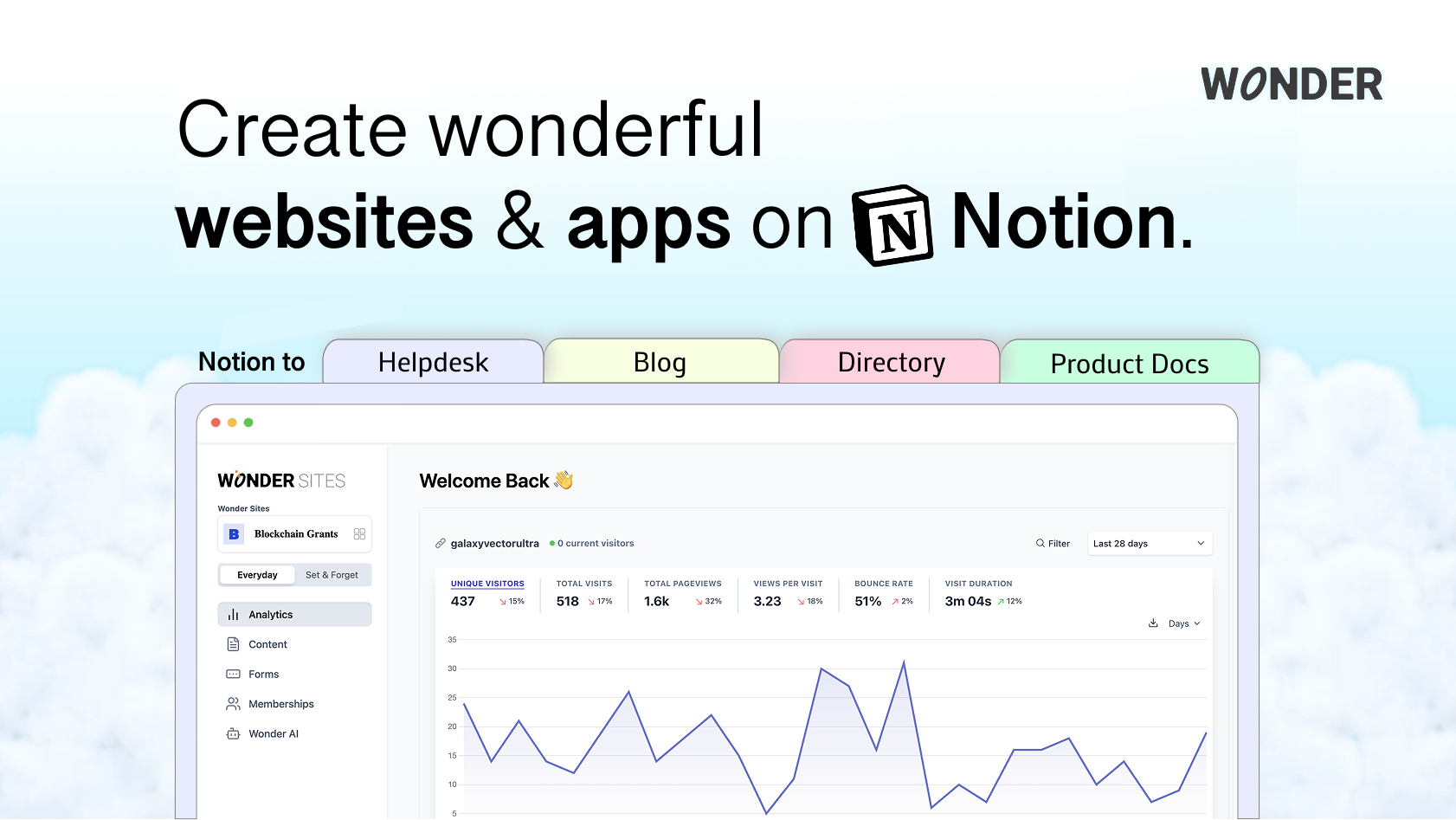The width and height of the screenshot is (1456, 820).
Task: Click the Filter button
Action: (x=1053, y=544)
